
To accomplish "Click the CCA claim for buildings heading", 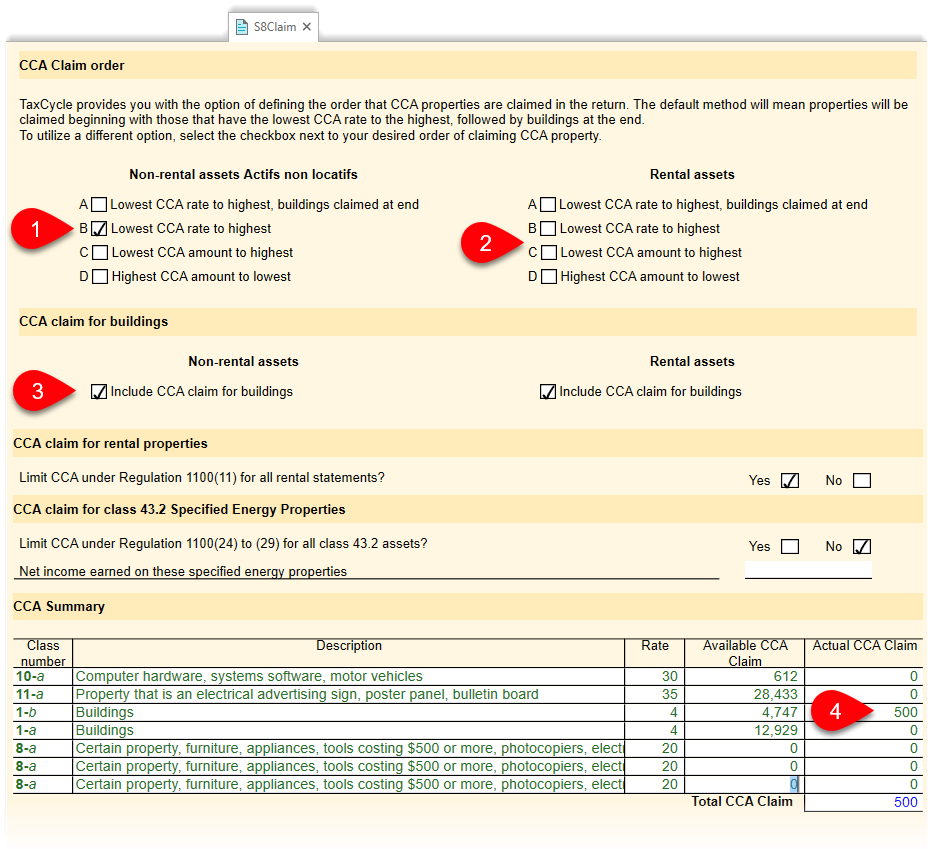I will coord(93,322).
